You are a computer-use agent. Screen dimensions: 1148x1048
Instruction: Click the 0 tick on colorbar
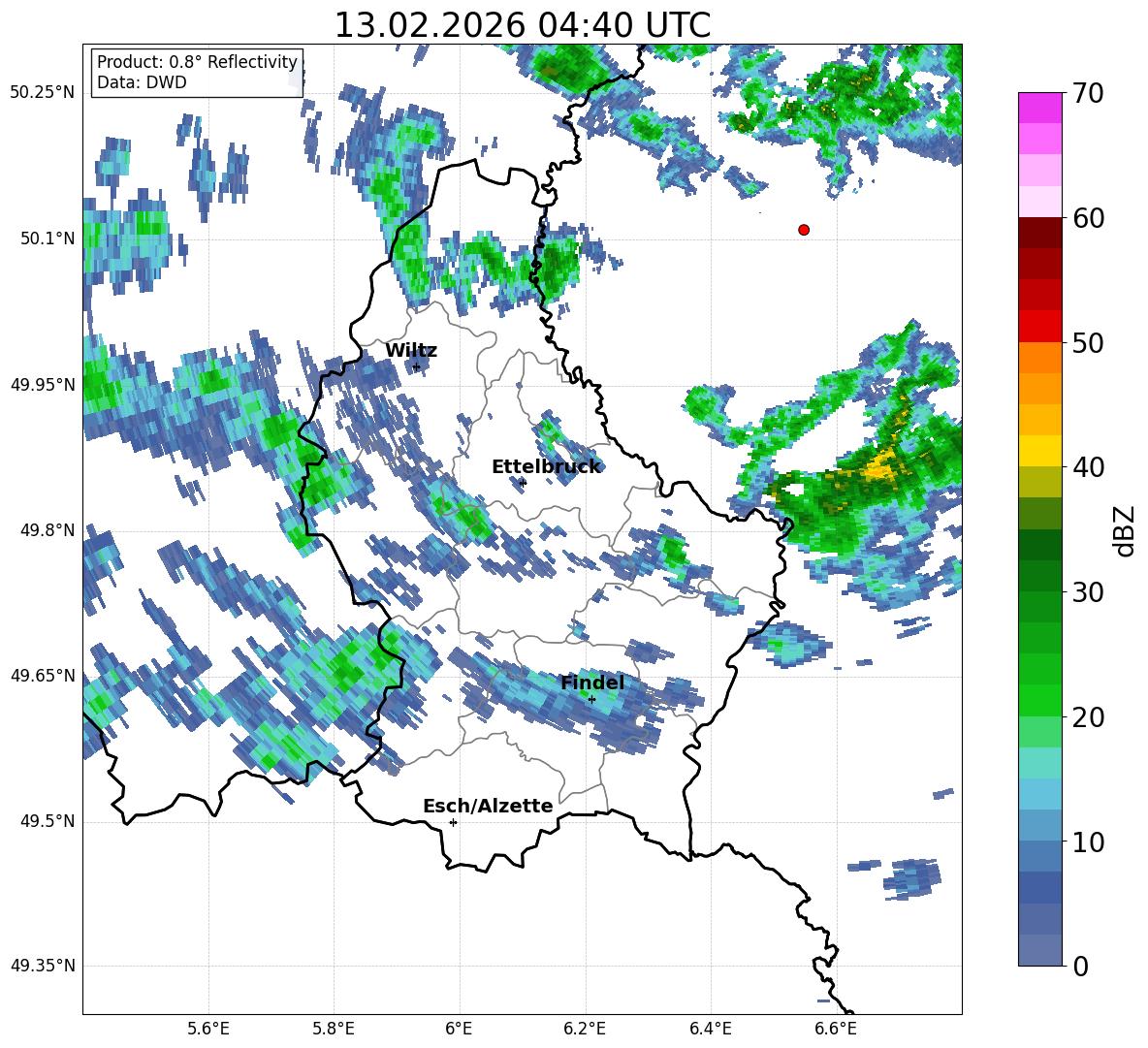tap(1080, 967)
